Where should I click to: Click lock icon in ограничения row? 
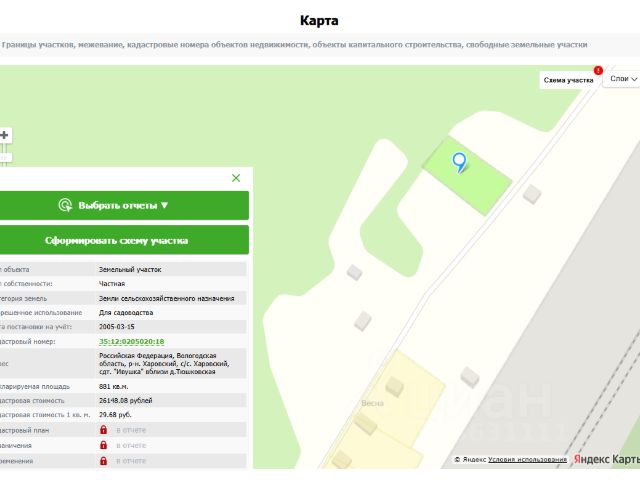104,445
